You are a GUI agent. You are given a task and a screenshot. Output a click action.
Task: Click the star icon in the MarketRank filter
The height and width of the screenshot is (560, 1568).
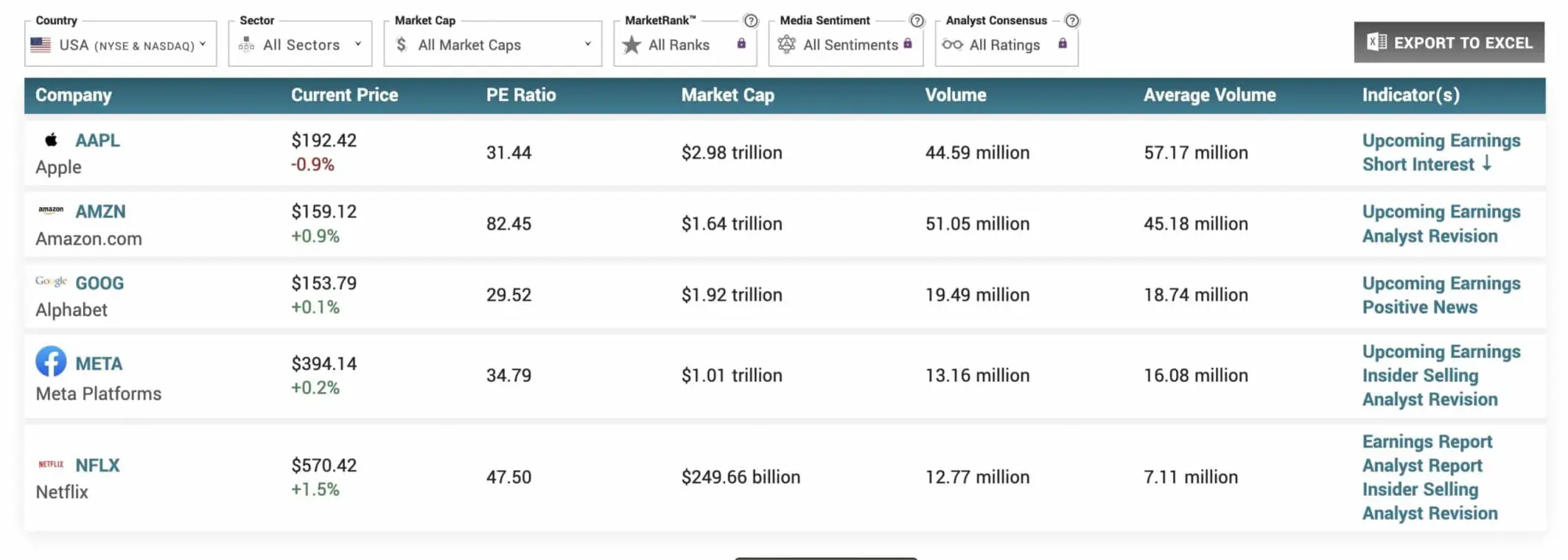tap(632, 45)
